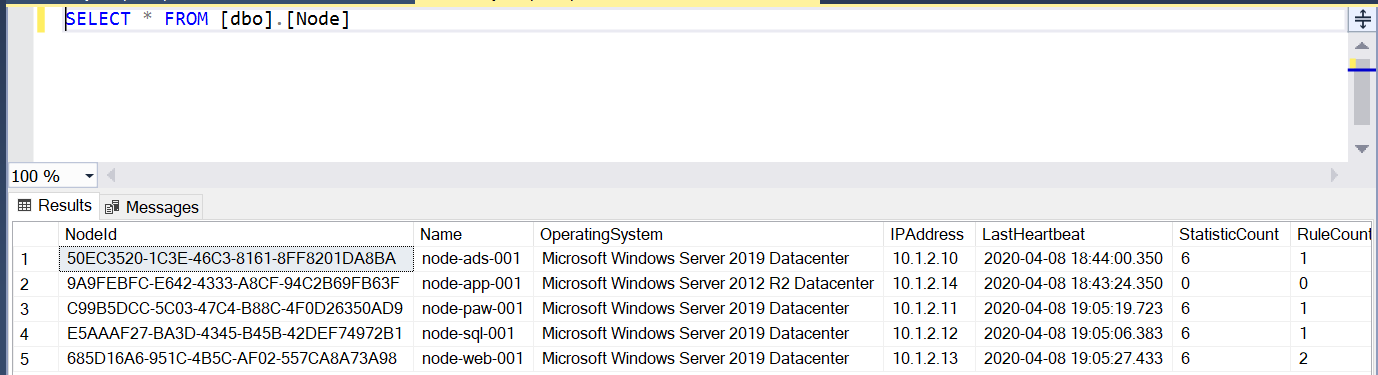
Task: Select the OperatingSystem column header
Action: [x=709, y=234]
